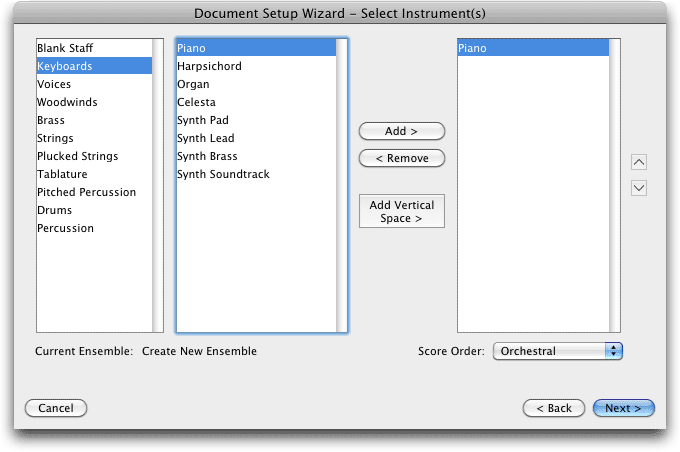Move selected instrument up with arrow
680x452 pixels.
[639, 162]
